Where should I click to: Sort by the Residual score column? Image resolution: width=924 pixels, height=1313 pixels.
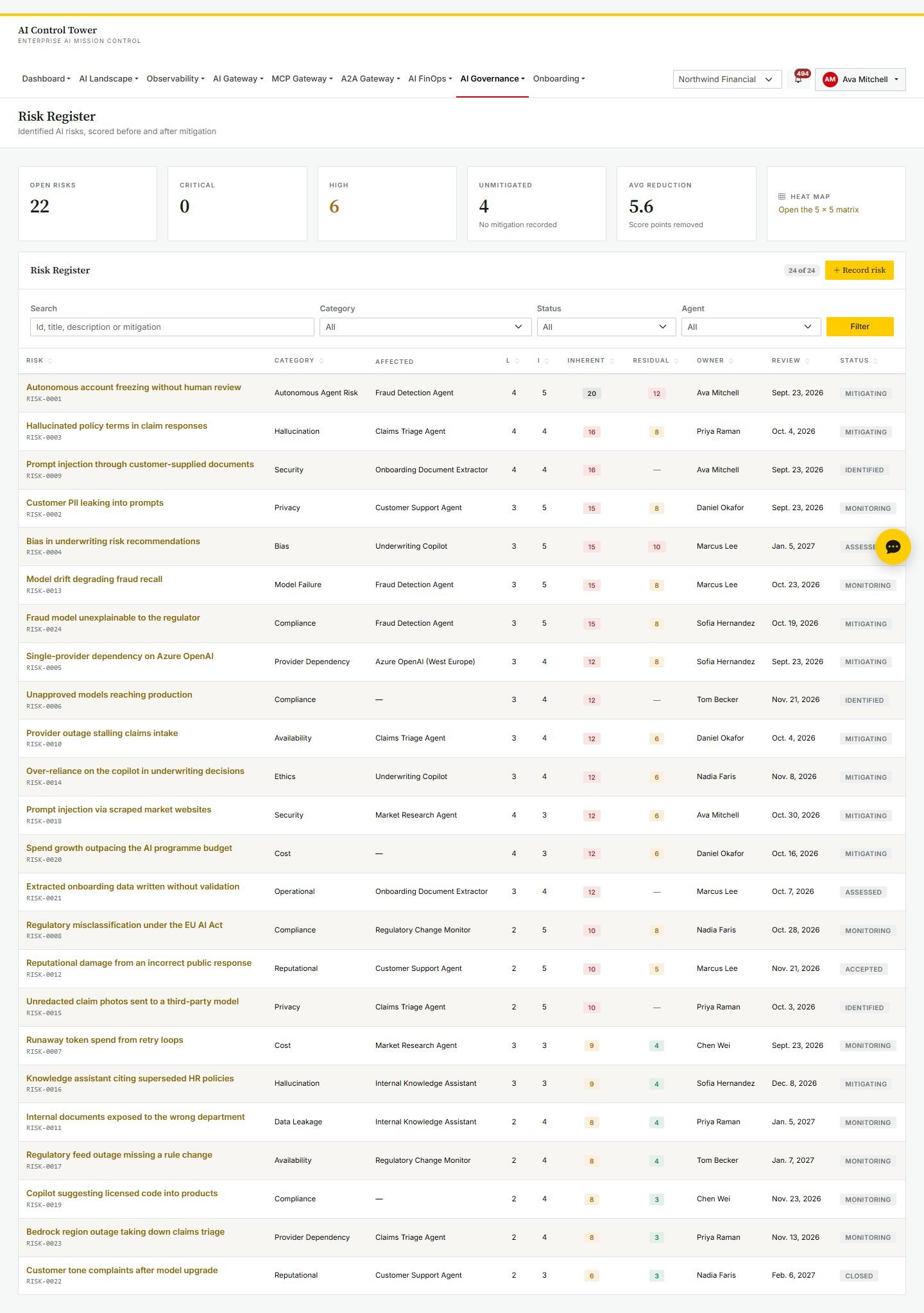point(655,361)
